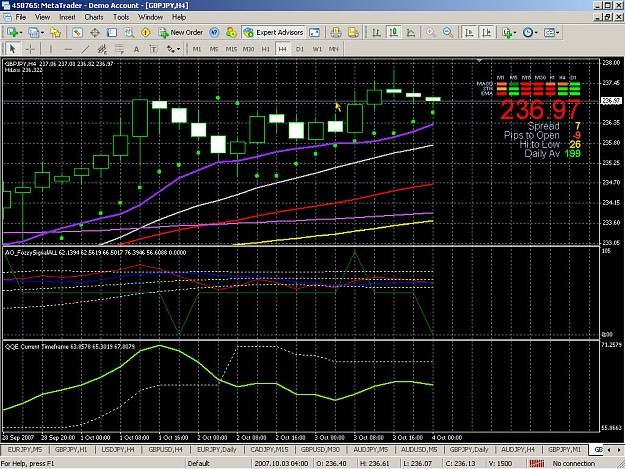Open print preview of the chart
Screen dimensions: 625x469
[353, 33]
